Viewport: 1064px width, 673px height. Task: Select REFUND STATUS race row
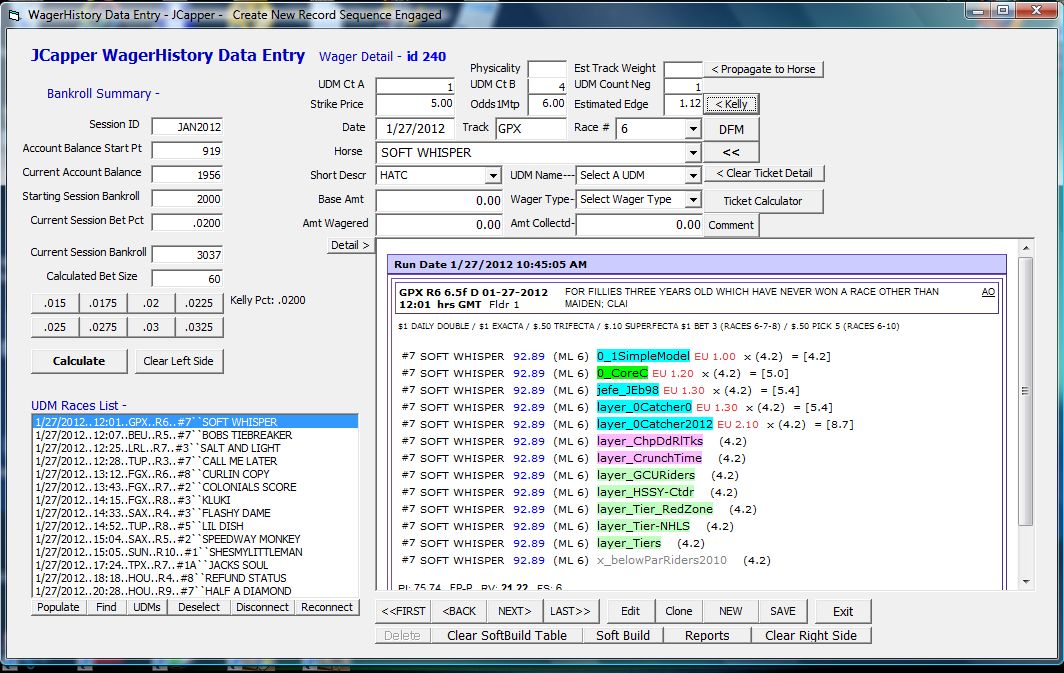(x=195, y=578)
